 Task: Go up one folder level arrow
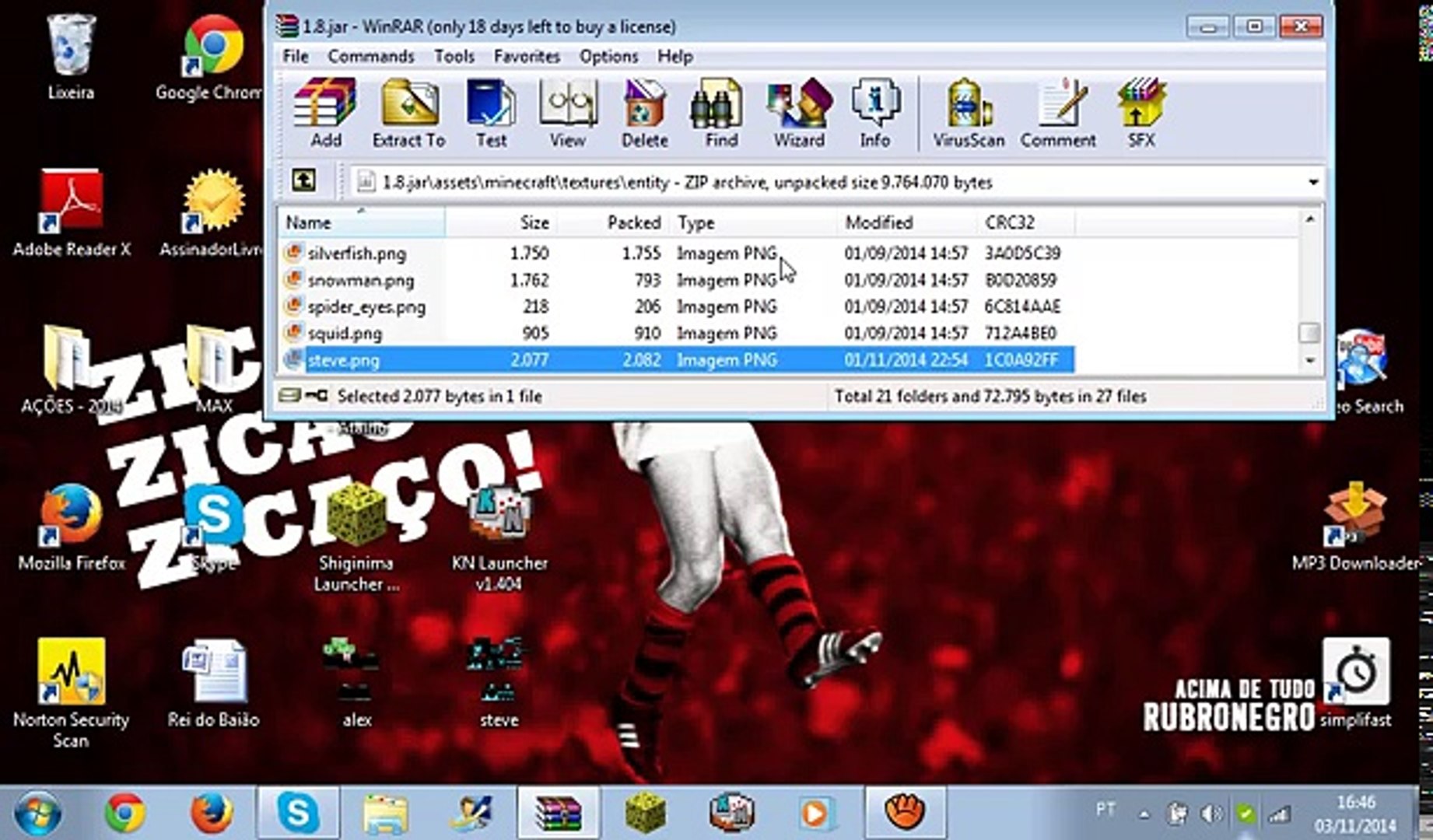303,181
